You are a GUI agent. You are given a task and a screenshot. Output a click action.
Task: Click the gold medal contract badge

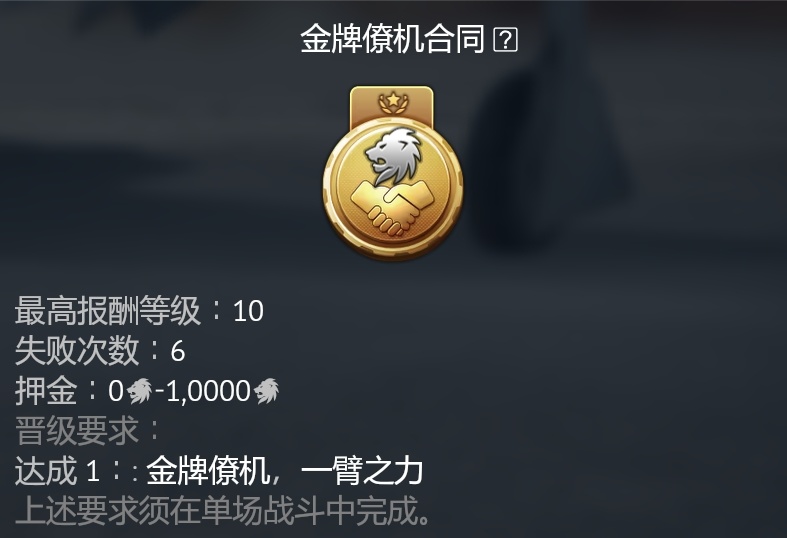[x=392, y=173]
